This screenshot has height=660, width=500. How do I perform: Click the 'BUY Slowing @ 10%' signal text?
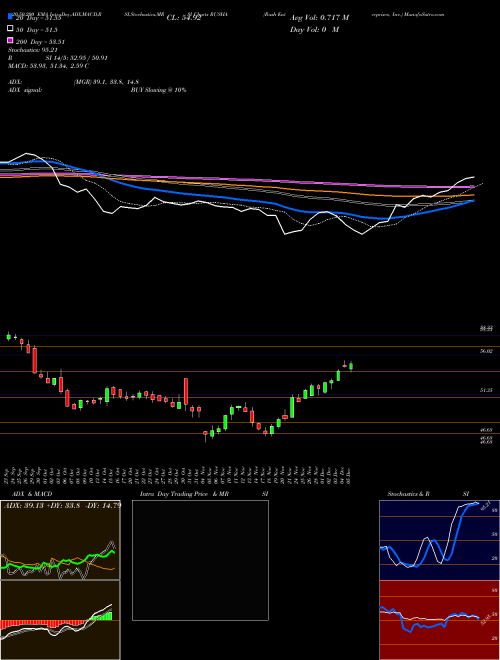click(x=158, y=90)
